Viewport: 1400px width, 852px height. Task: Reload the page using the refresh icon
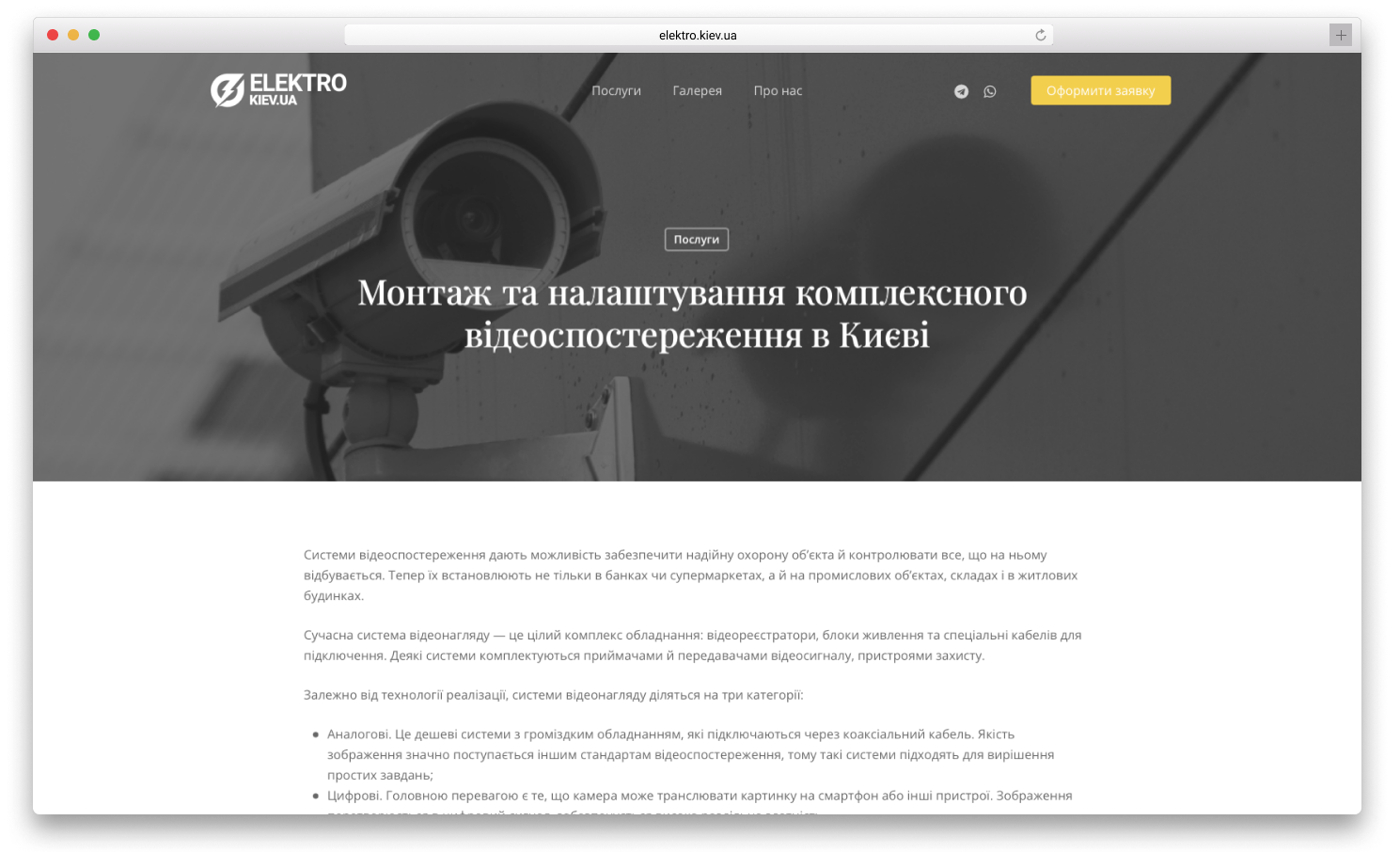tap(1040, 36)
